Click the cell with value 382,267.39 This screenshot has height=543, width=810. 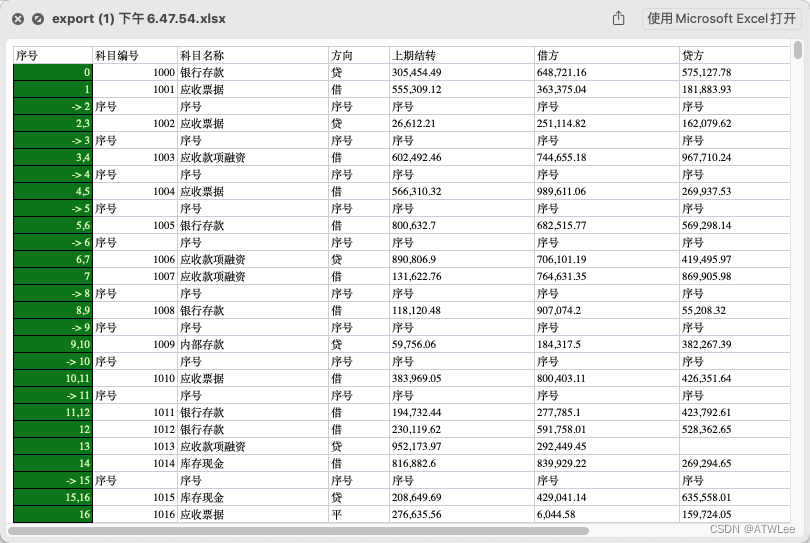[x=735, y=345]
